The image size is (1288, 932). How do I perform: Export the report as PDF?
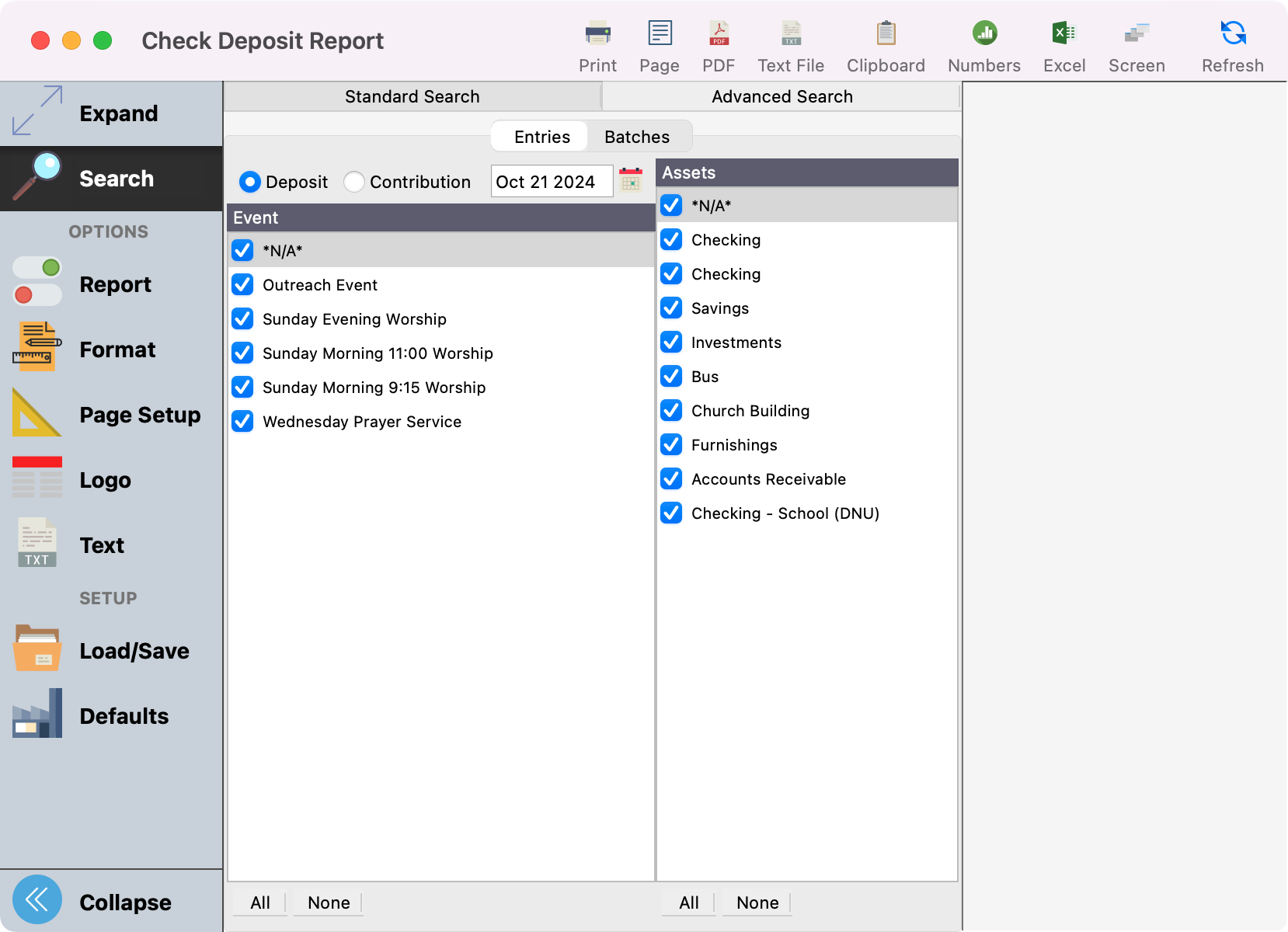click(x=719, y=43)
